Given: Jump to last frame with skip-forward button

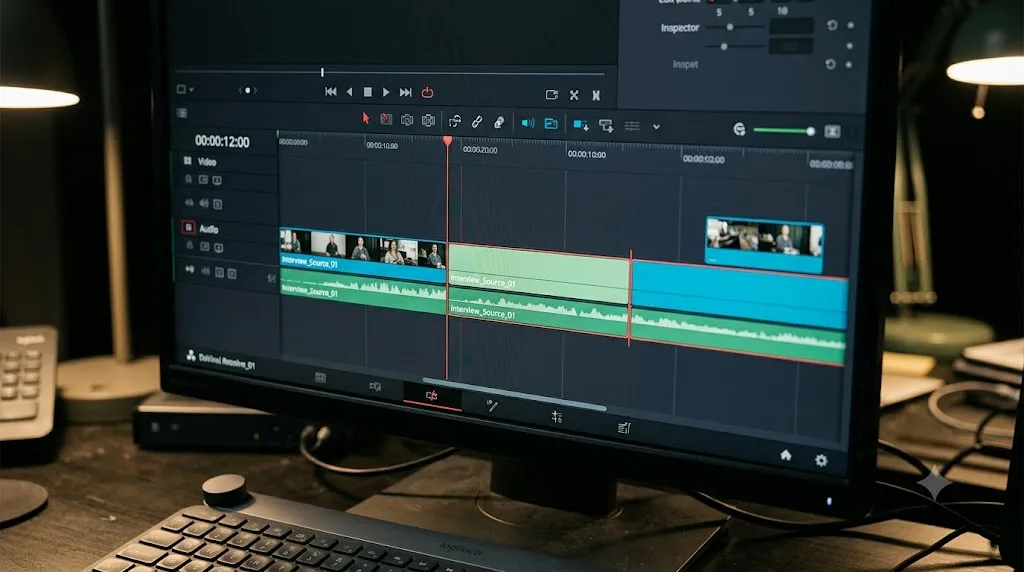Looking at the screenshot, I should pos(406,93).
